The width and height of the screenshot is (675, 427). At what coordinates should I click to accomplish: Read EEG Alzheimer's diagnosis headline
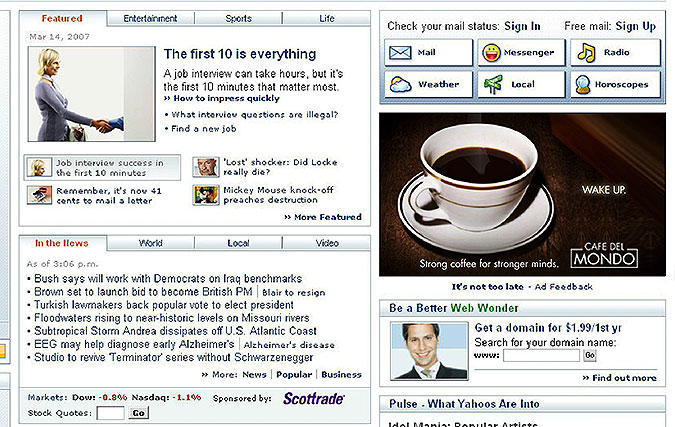pos(134,344)
